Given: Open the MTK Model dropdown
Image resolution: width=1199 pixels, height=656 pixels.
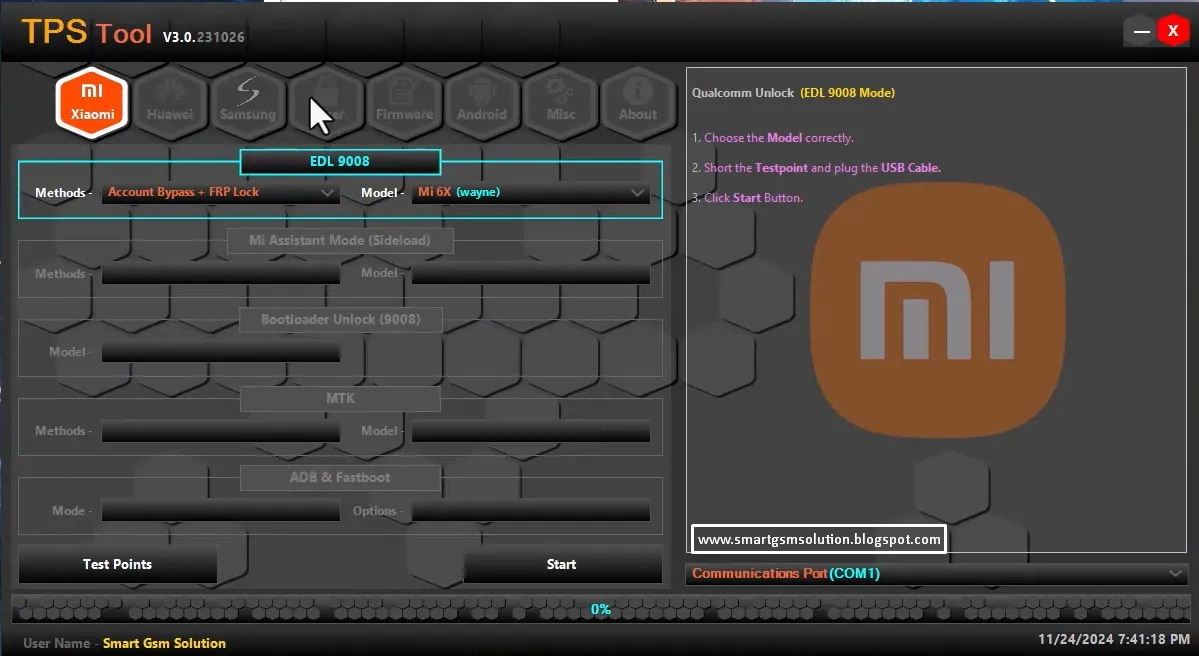Looking at the screenshot, I should tap(531, 431).
